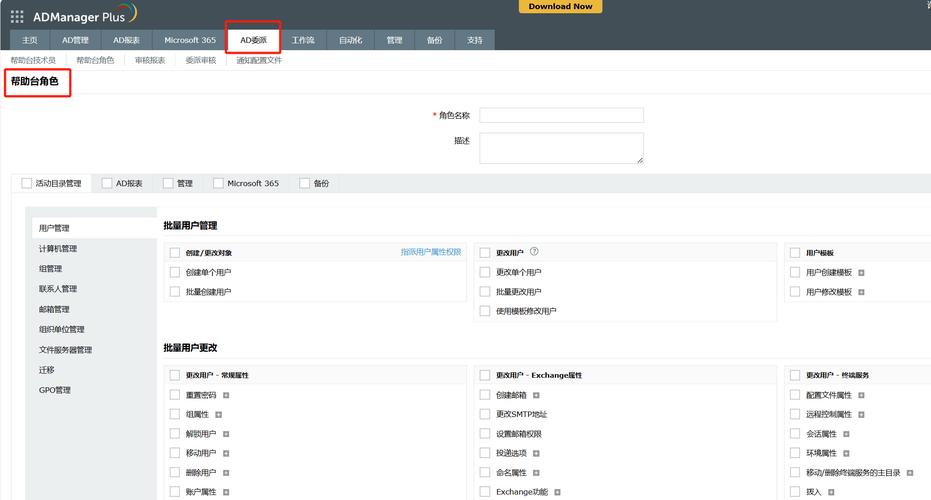Expand the icon next to 用户创建模板
Viewport: 931px width, 500px height.
(862, 273)
